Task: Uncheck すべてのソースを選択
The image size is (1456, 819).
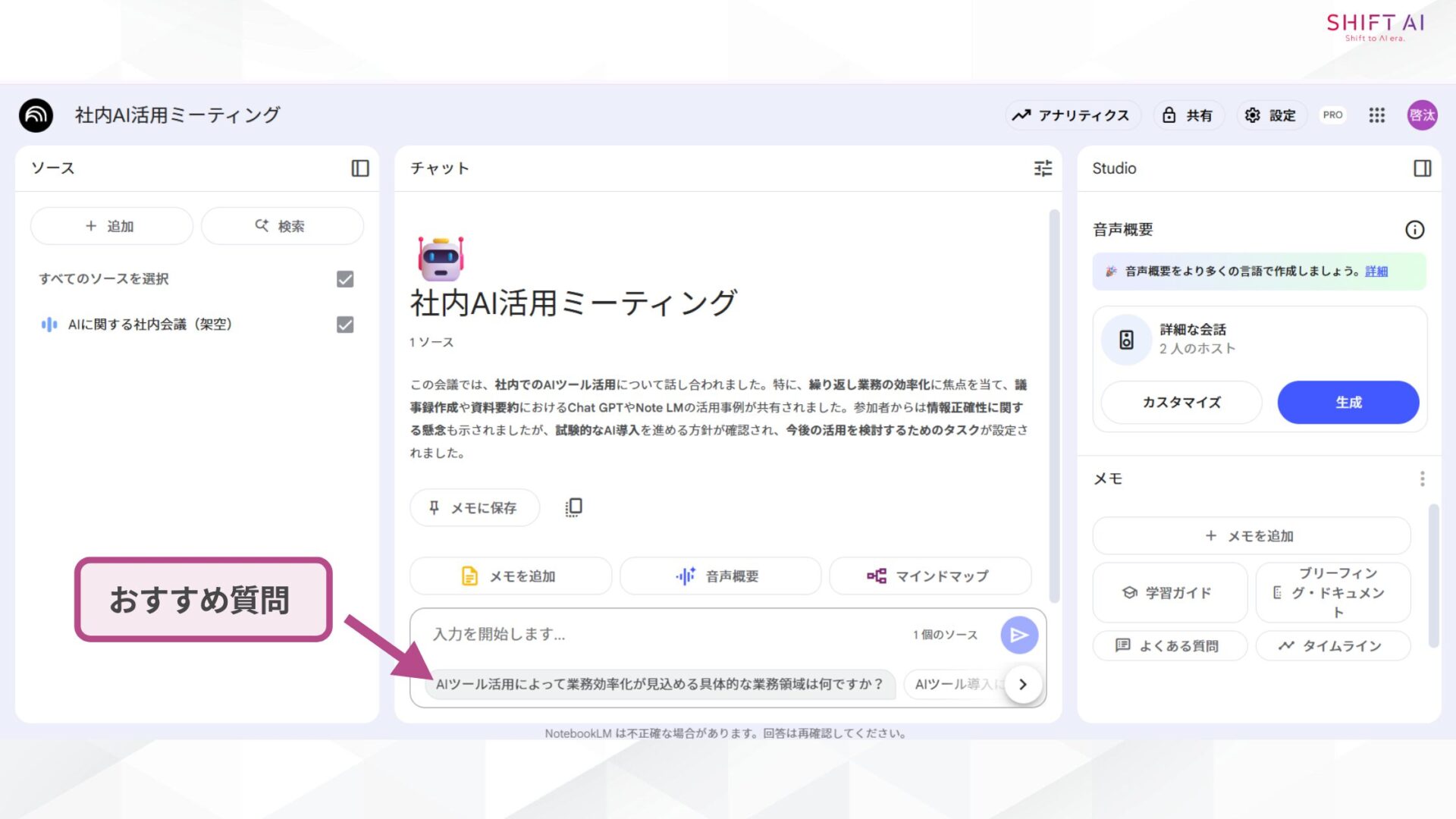Action: click(x=345, y=279)
